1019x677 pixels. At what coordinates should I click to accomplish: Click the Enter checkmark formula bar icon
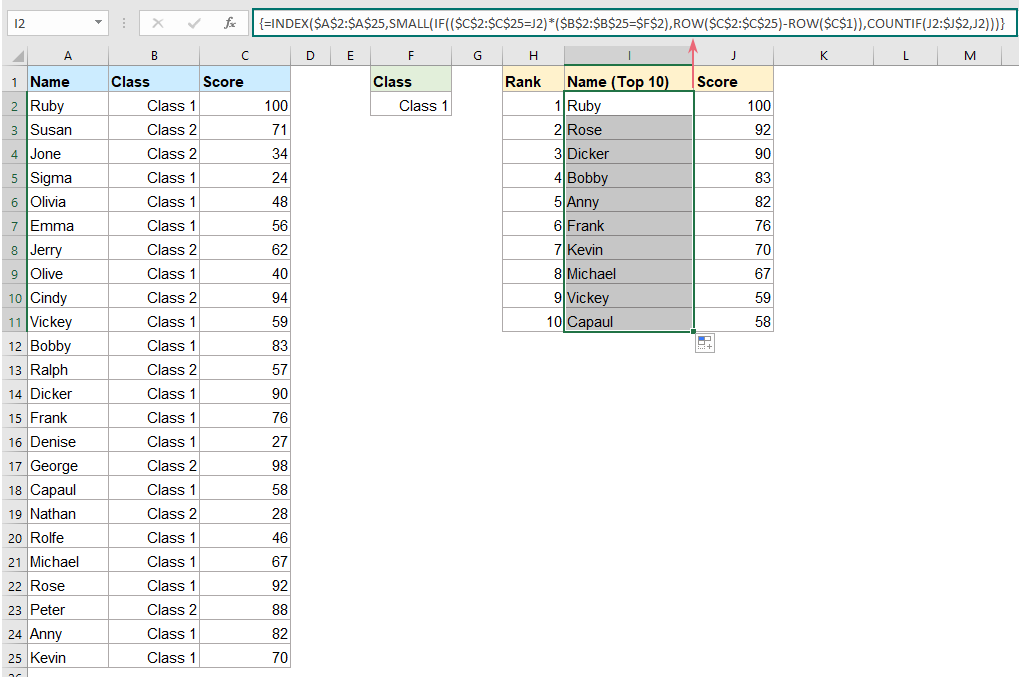pos(195,22)
